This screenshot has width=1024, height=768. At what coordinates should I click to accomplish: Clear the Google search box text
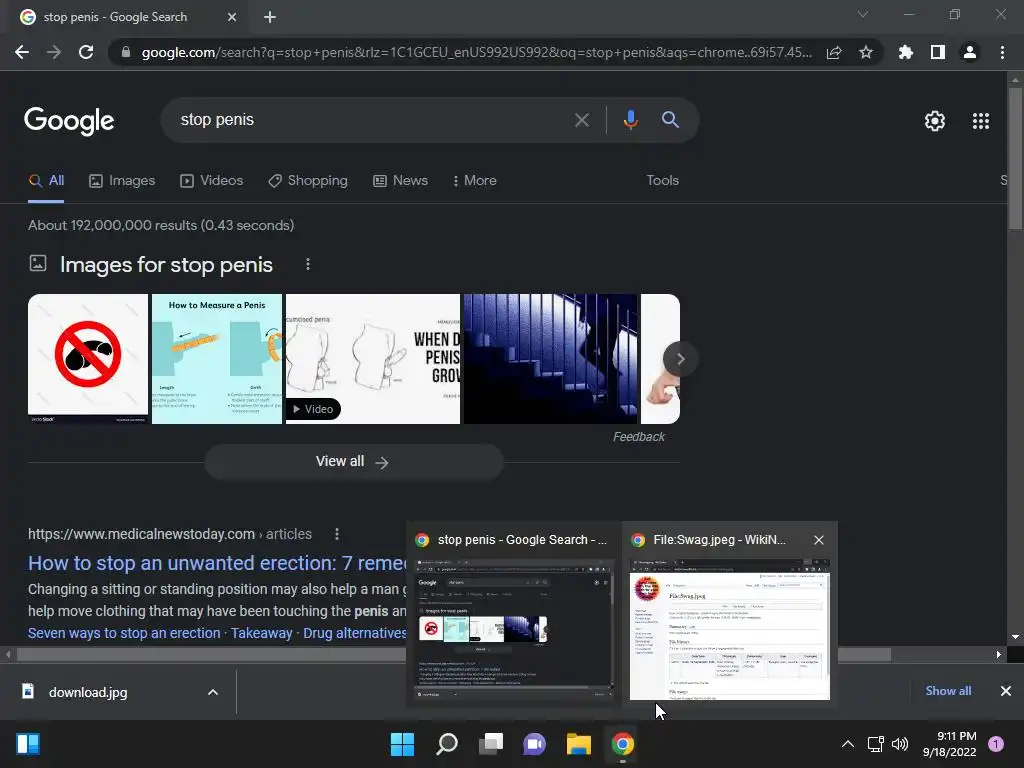(581, 120)
